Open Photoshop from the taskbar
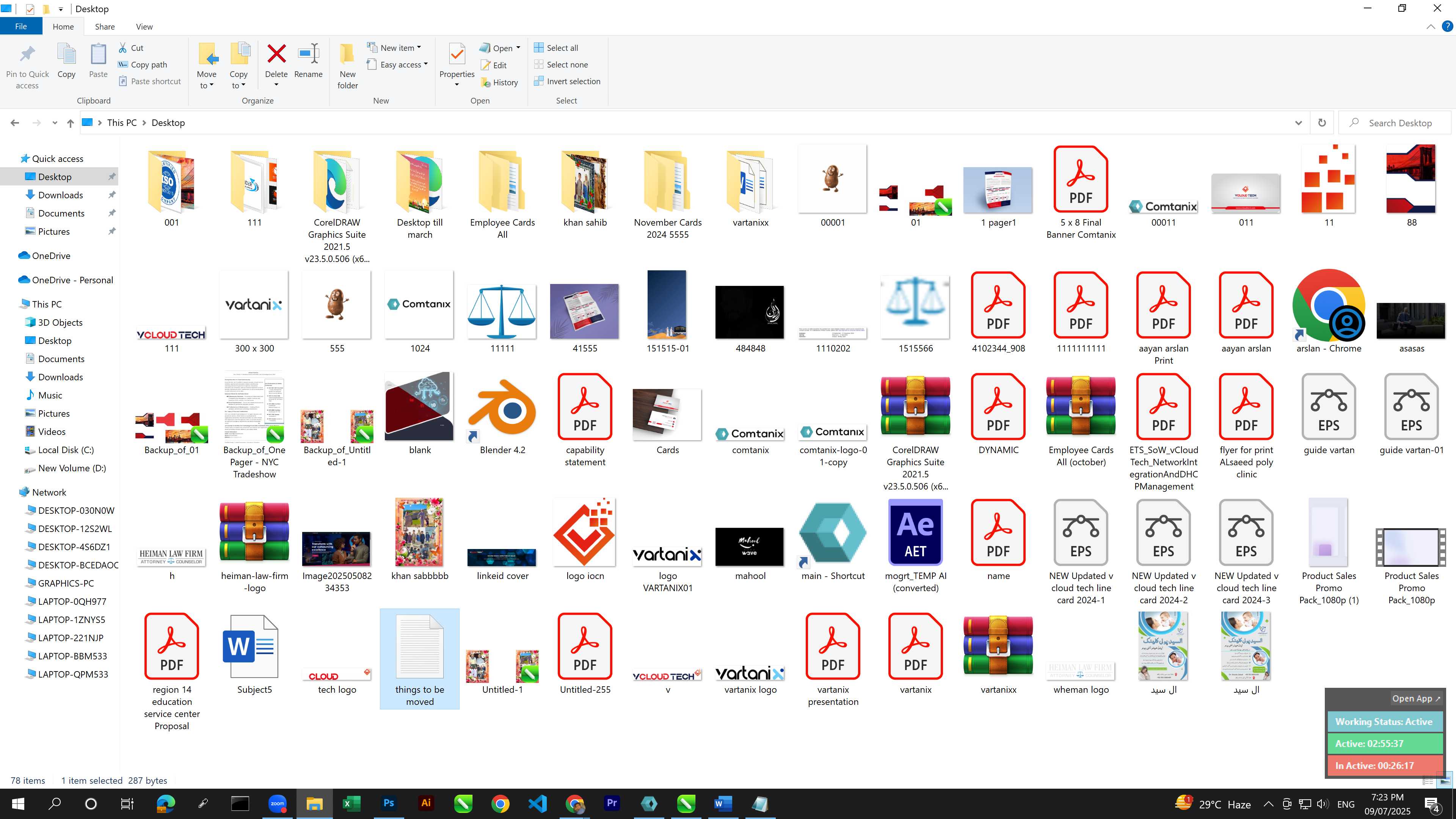Screen dimensions: 1456x819 point(388,803)
